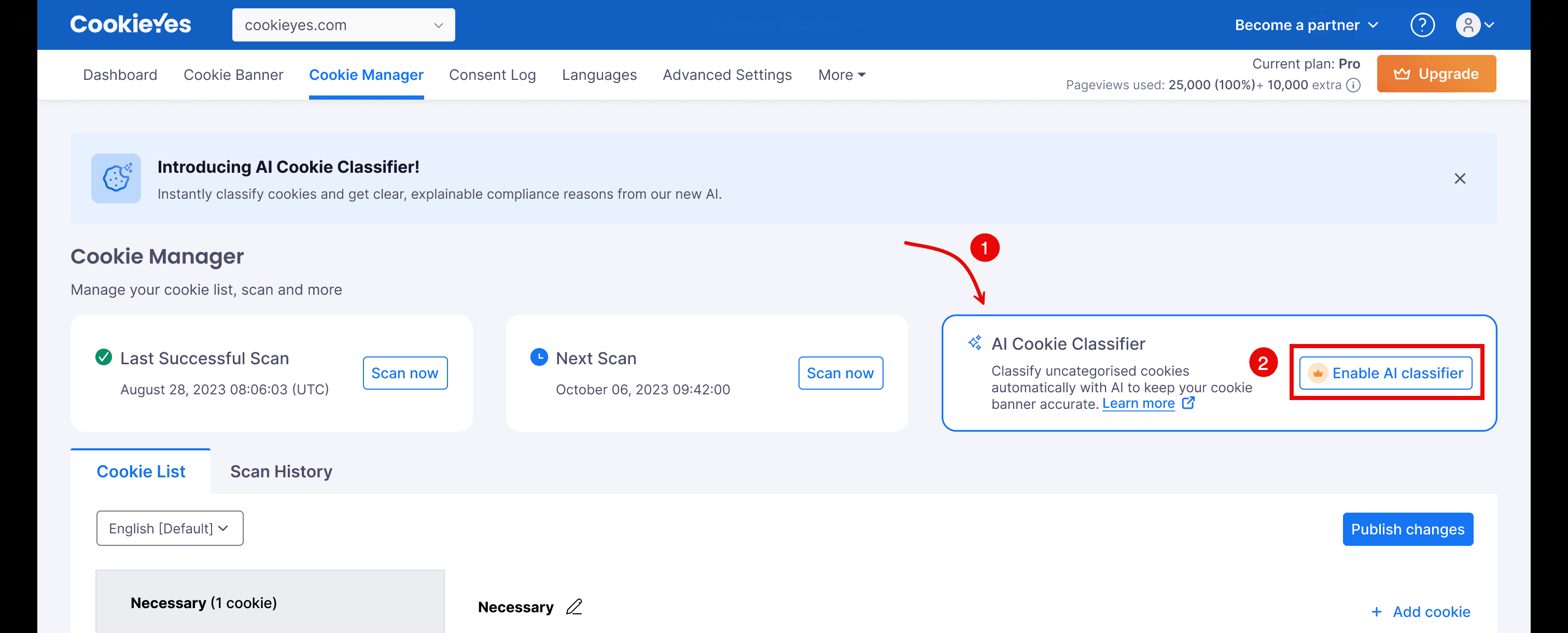
Task: Click Enable AI classifier button
Action: [x=1386, y=373]
